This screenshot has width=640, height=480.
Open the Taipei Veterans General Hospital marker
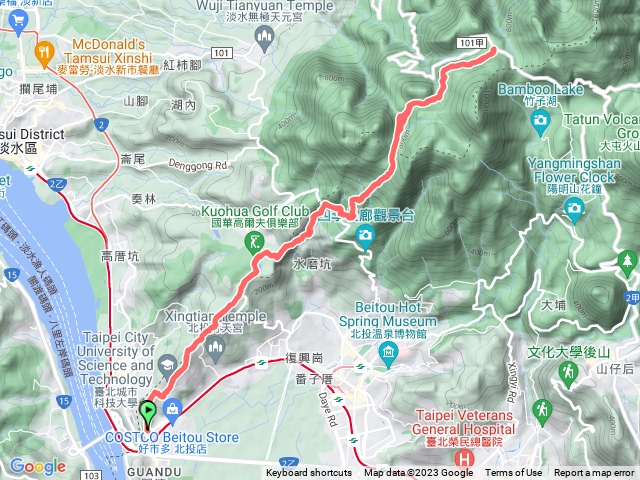(x=464, y=459)
